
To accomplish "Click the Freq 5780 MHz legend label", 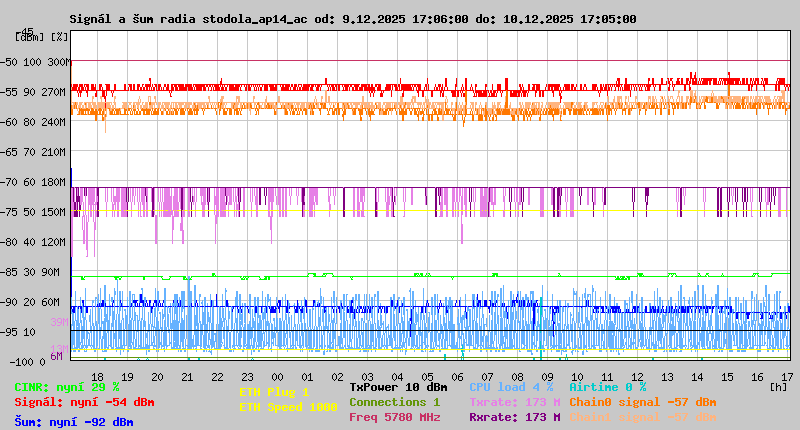I will point(395,418).
